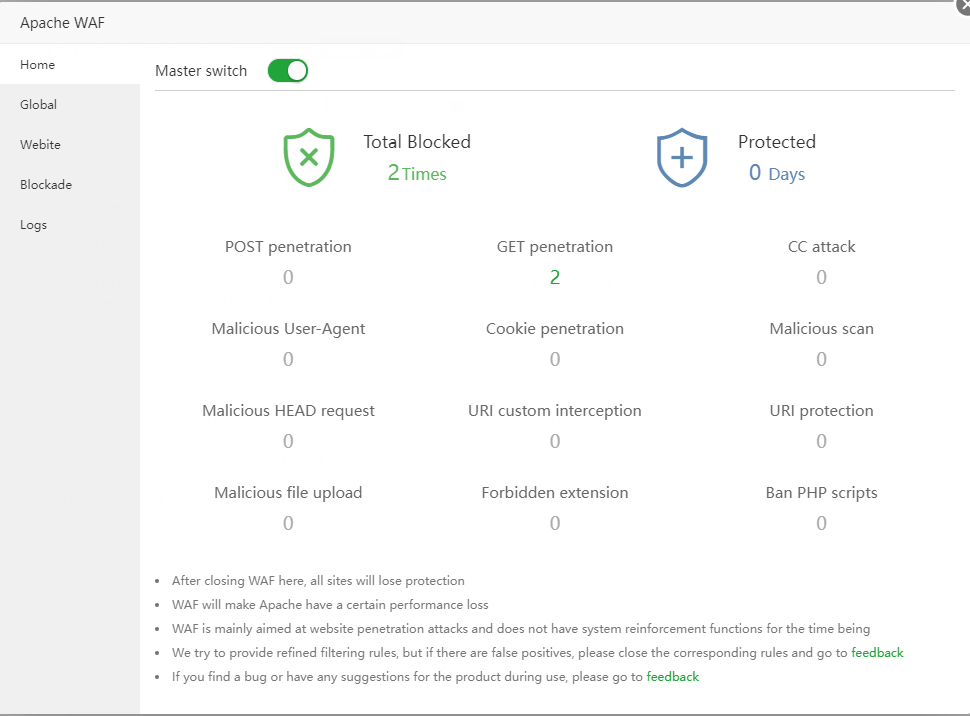Image resolution: width=970 pixels, height=716 pixels.
Task: Open the Home tab in sidebar
Action: point(38,65)
